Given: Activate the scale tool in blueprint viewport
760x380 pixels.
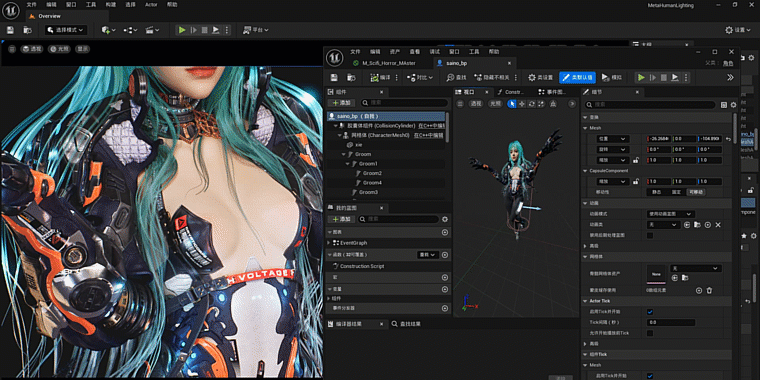Looking at the screenshot, I should (x=541, y=104).
